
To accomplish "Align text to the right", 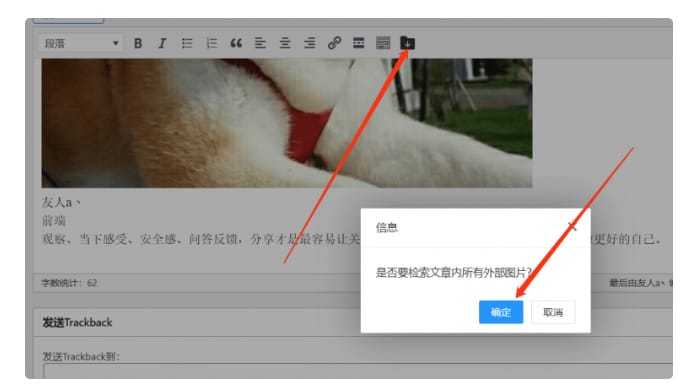I will [310, 43].
